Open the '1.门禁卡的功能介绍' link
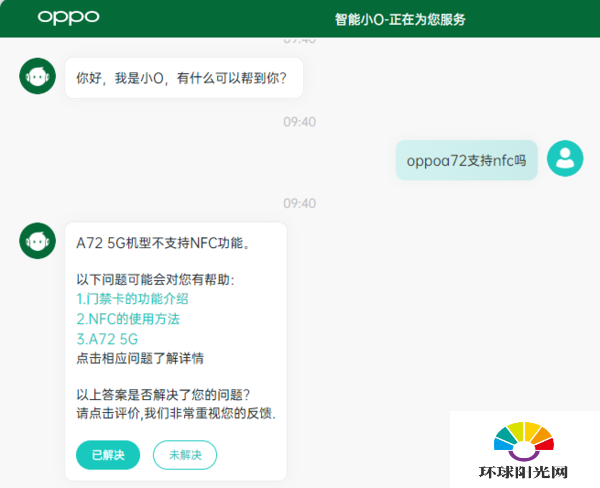Screen dimensions: 600x488 (x=132, y=299)
